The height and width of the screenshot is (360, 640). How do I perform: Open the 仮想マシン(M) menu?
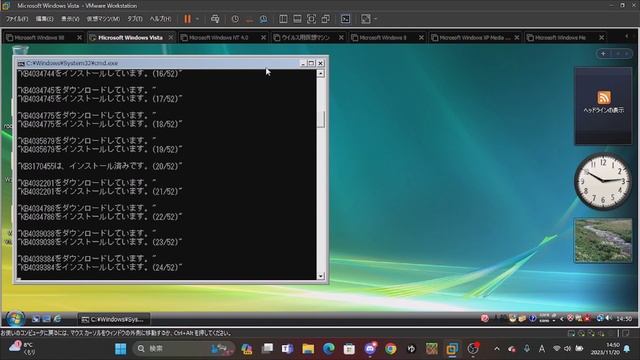point(103,19)
